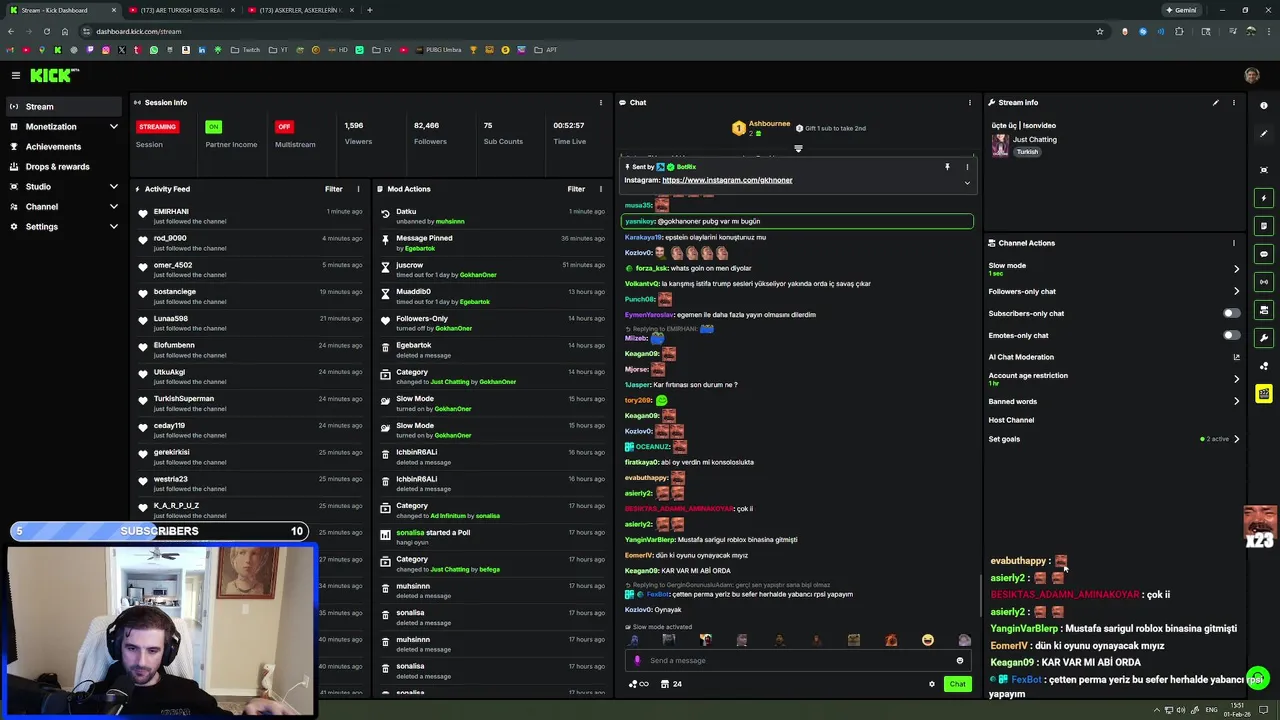Click the chat bubble icon in right rail
The height and width of the screenshot is (720, 1280).
pyautogui.click(x=1264, y=254)
